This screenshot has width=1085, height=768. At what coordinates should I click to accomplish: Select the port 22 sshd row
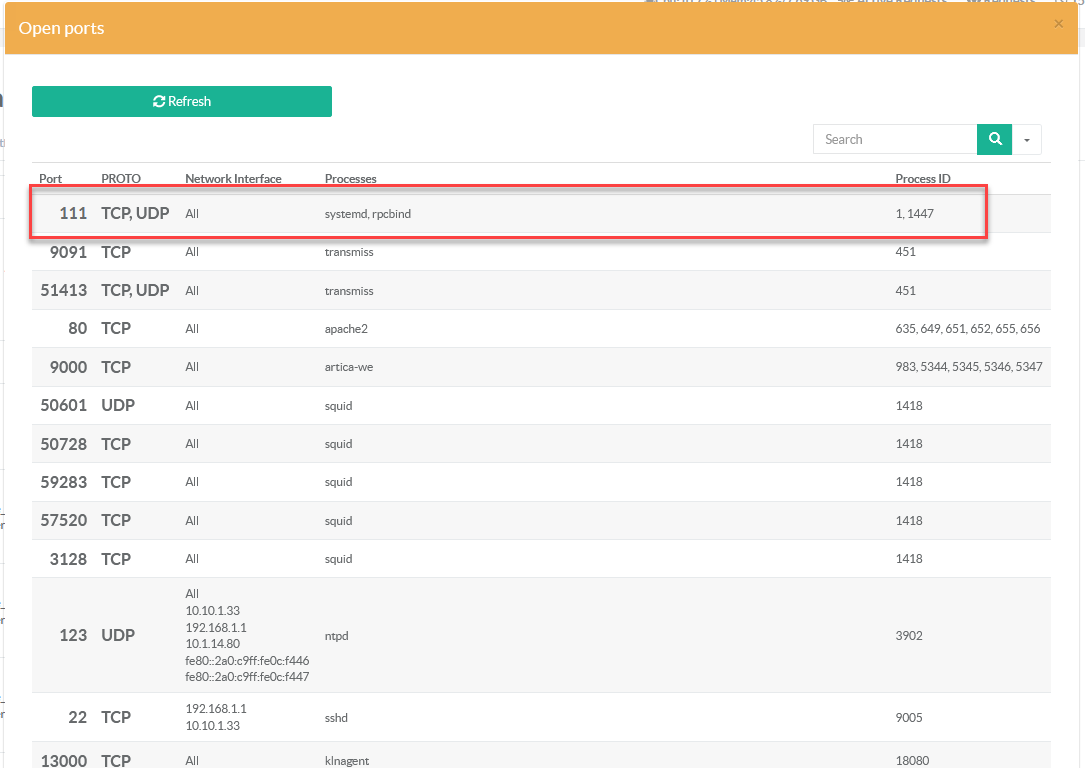tap(540, 717)
